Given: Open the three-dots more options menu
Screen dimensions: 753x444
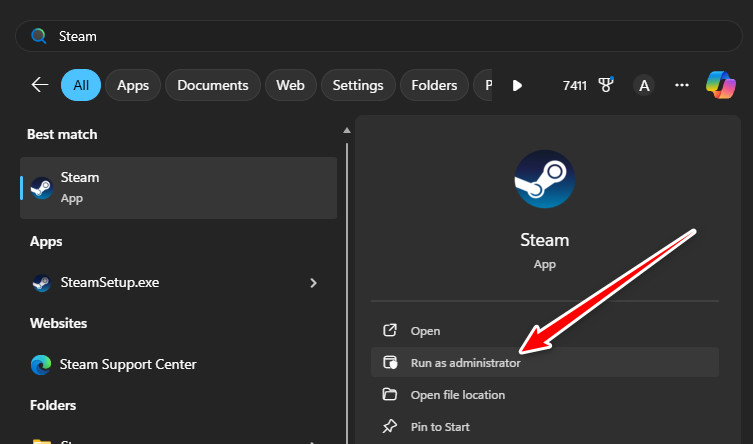Looking at the screenshot, I should tap(682, 85).
